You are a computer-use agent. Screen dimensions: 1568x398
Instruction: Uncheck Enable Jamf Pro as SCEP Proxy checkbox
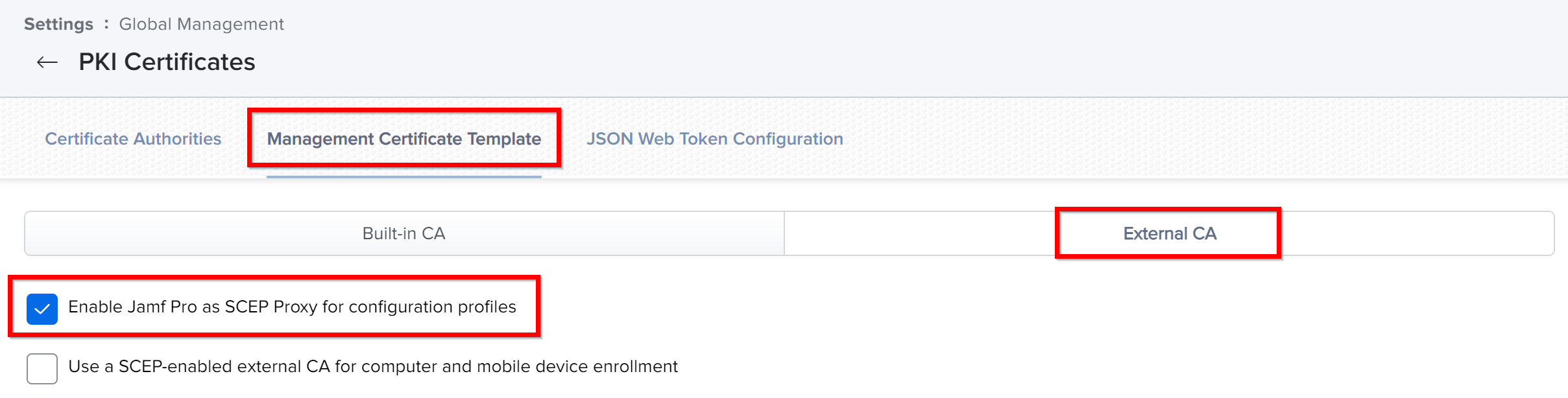pyautogui.click(x=42, y=309)
